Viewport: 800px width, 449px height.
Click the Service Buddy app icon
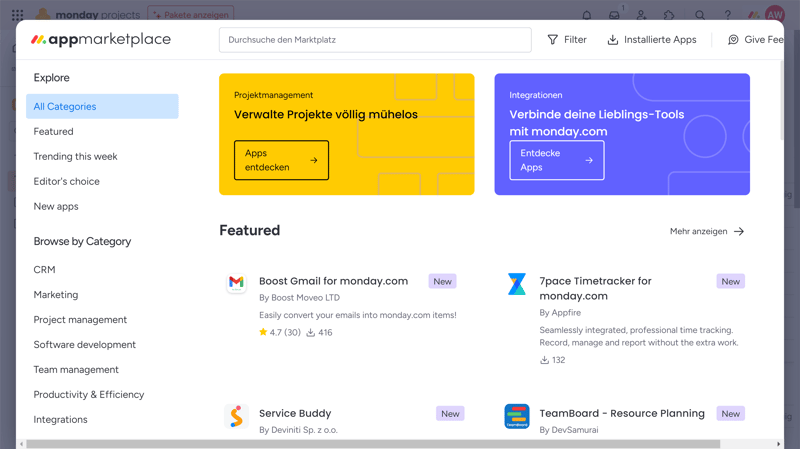click(236, 416)
